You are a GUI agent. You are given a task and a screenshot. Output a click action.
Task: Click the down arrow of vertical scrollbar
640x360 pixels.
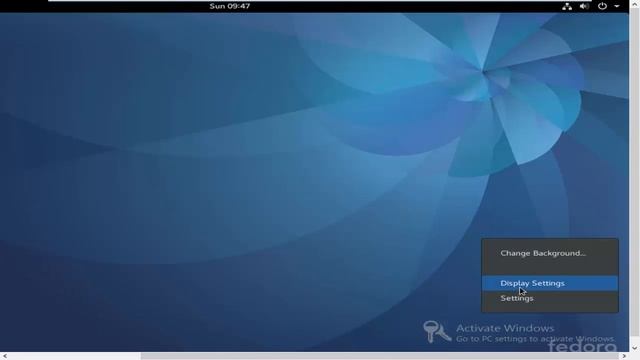coord(635,348)
